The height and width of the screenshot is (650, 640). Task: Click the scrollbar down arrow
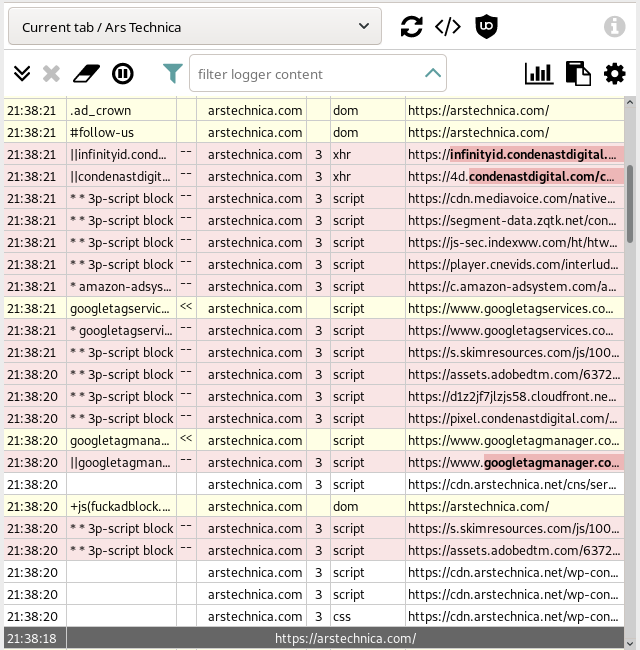630,643
